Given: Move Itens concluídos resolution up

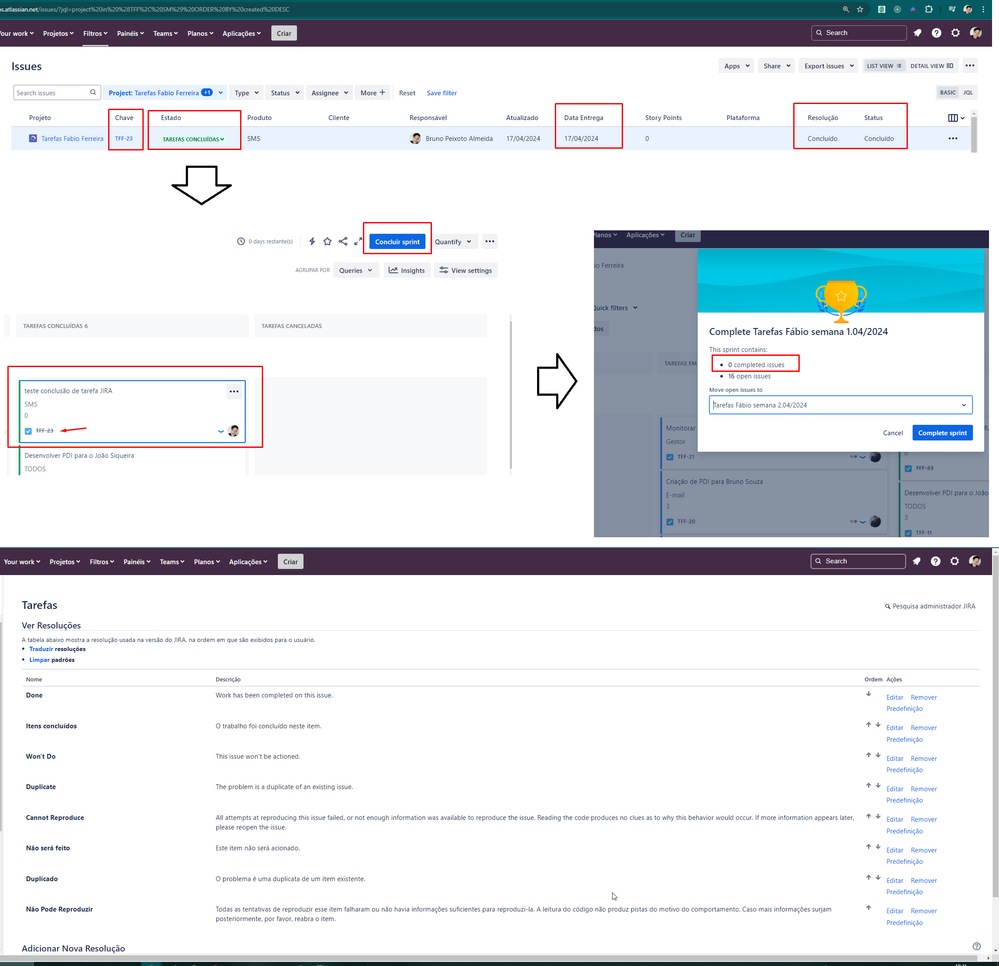Looking at the screenshot, I should (x=868, y=724).
